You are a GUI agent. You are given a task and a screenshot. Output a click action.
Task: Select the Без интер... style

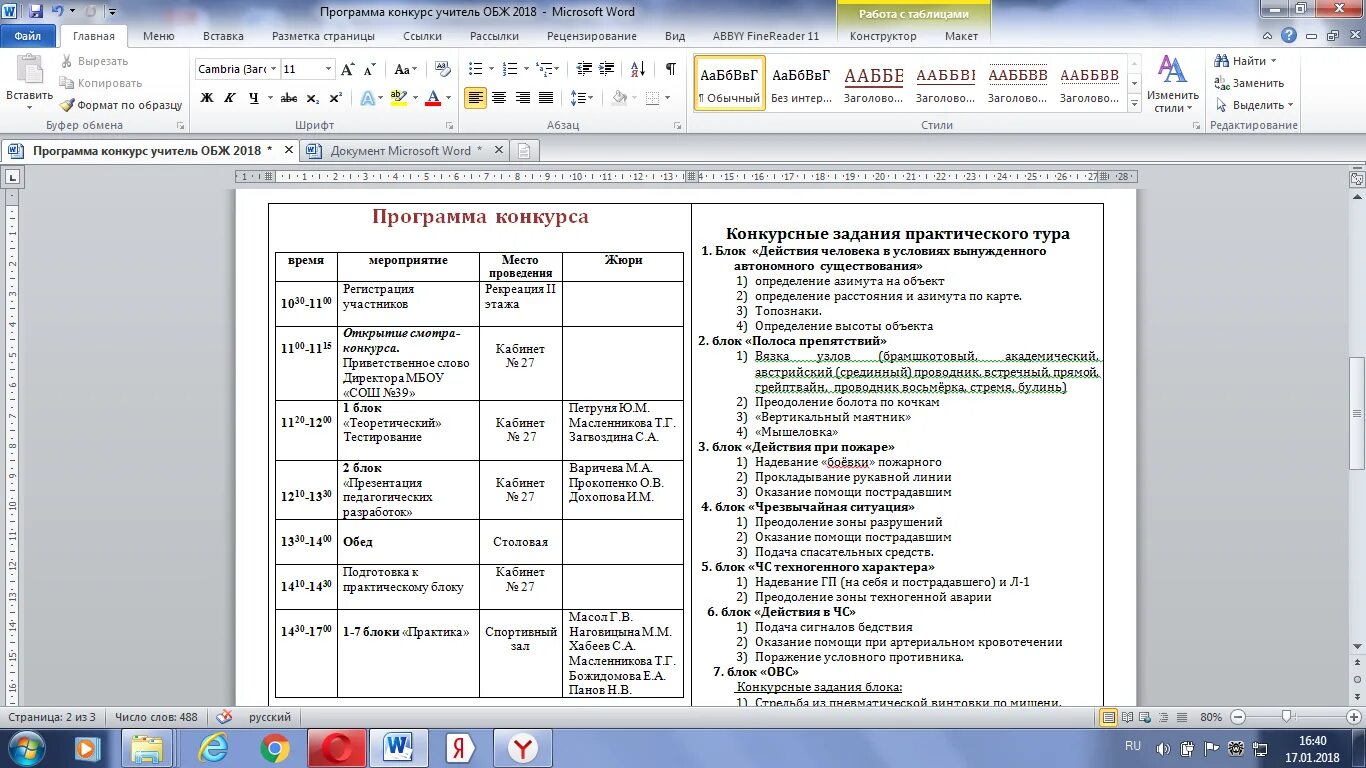(801, 84)
